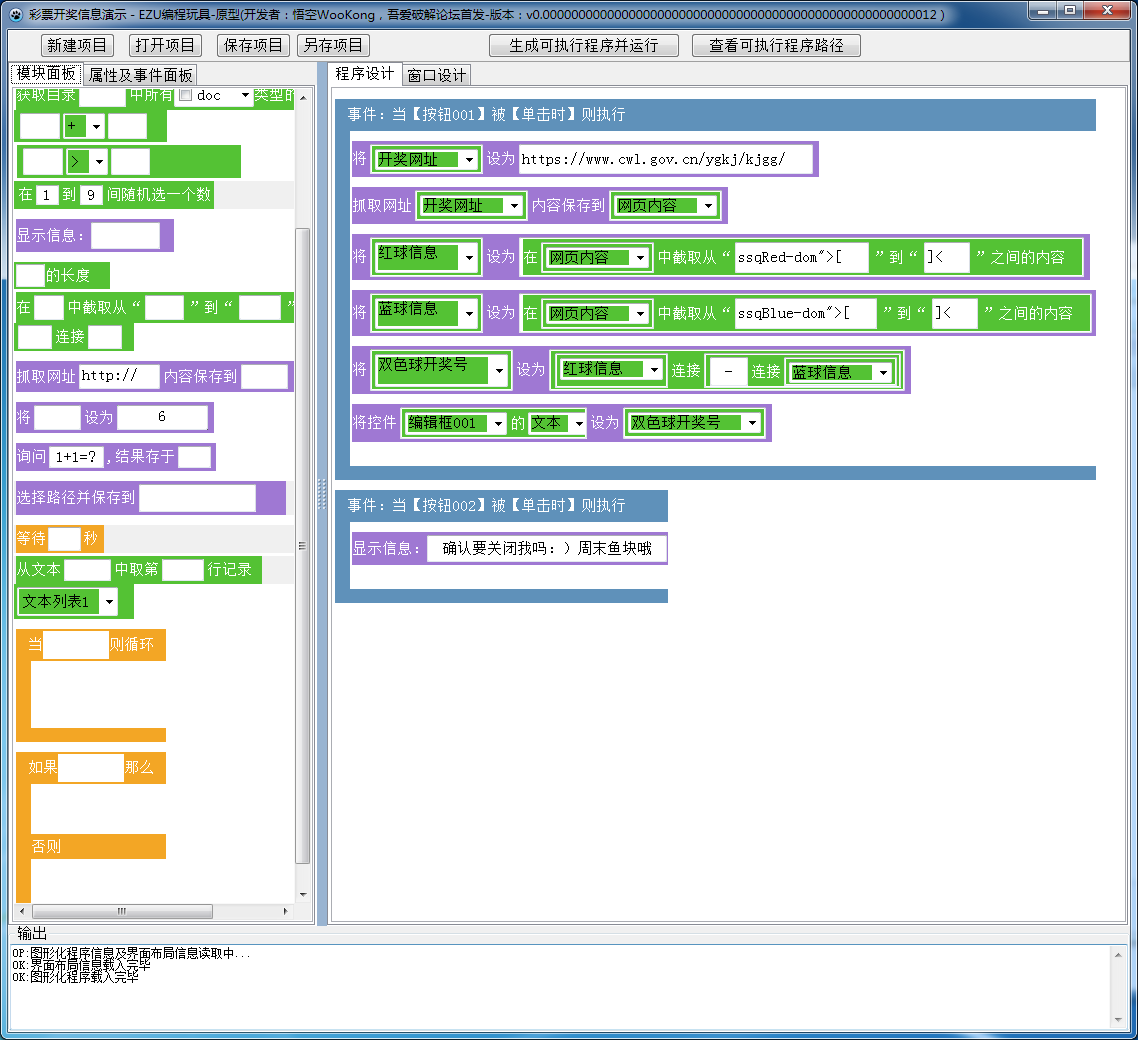Viewport: 1138px width, 1040px height.
Task: Click the dash separator field in 连接 block
Action: [x=729, y=371]
